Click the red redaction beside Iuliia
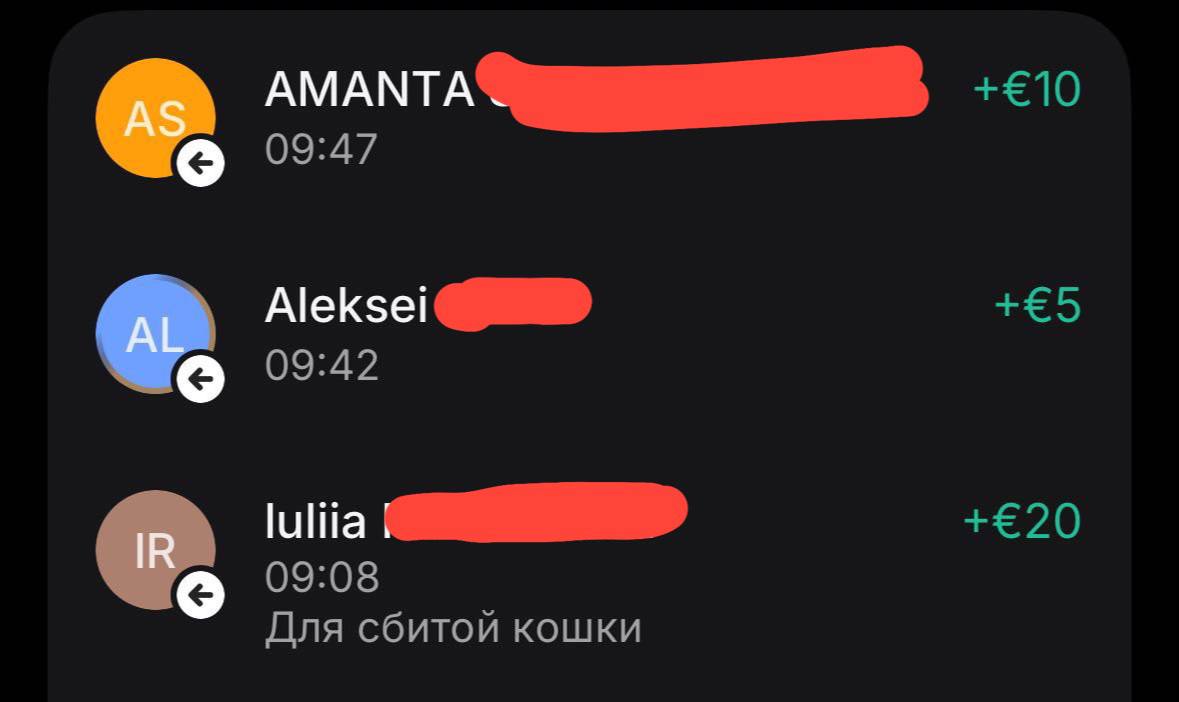The height and width of the screenshot is (702, 1179). pos(535,513)
